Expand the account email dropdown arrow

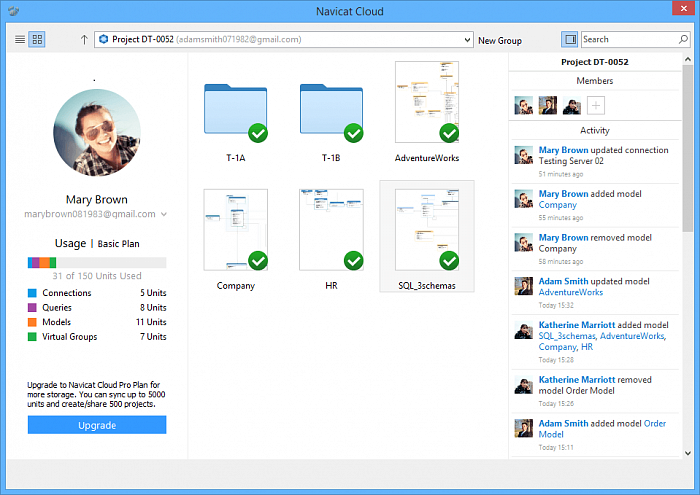164,214
